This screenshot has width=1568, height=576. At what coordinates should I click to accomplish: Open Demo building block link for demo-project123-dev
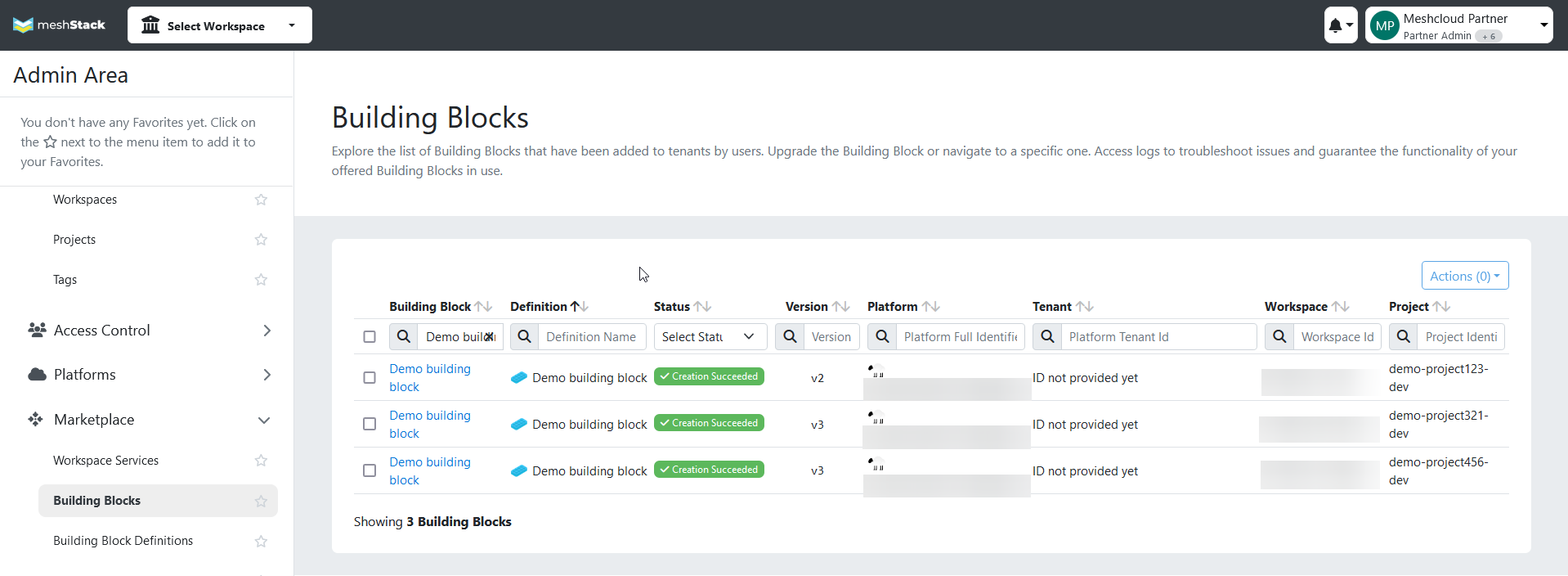tap(430, 377)
